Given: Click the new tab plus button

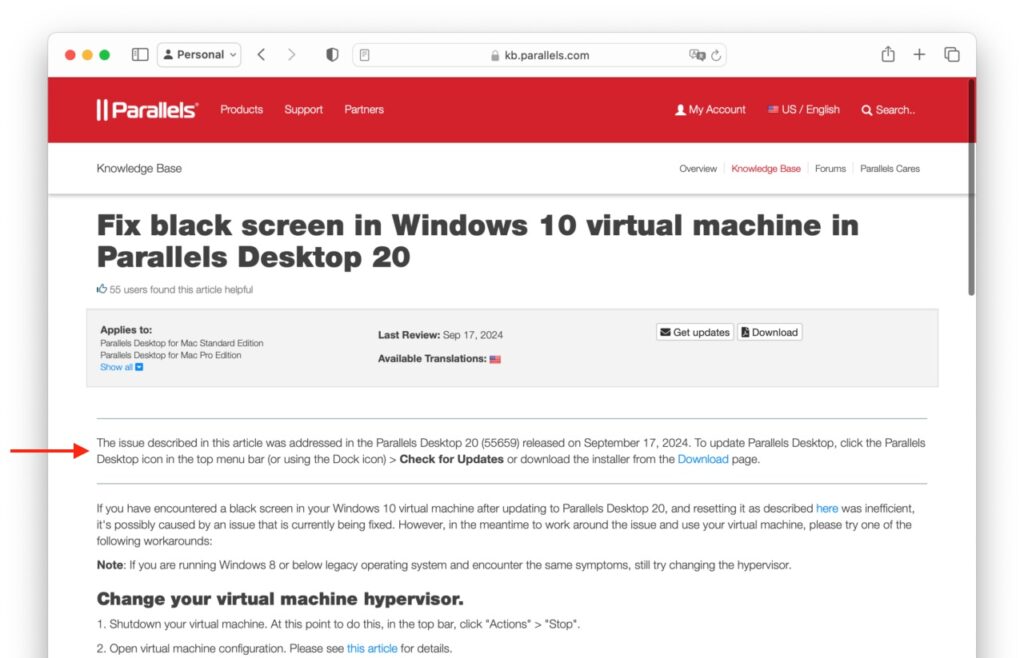Looking at the screenshot, I should [x=920, y=54].
